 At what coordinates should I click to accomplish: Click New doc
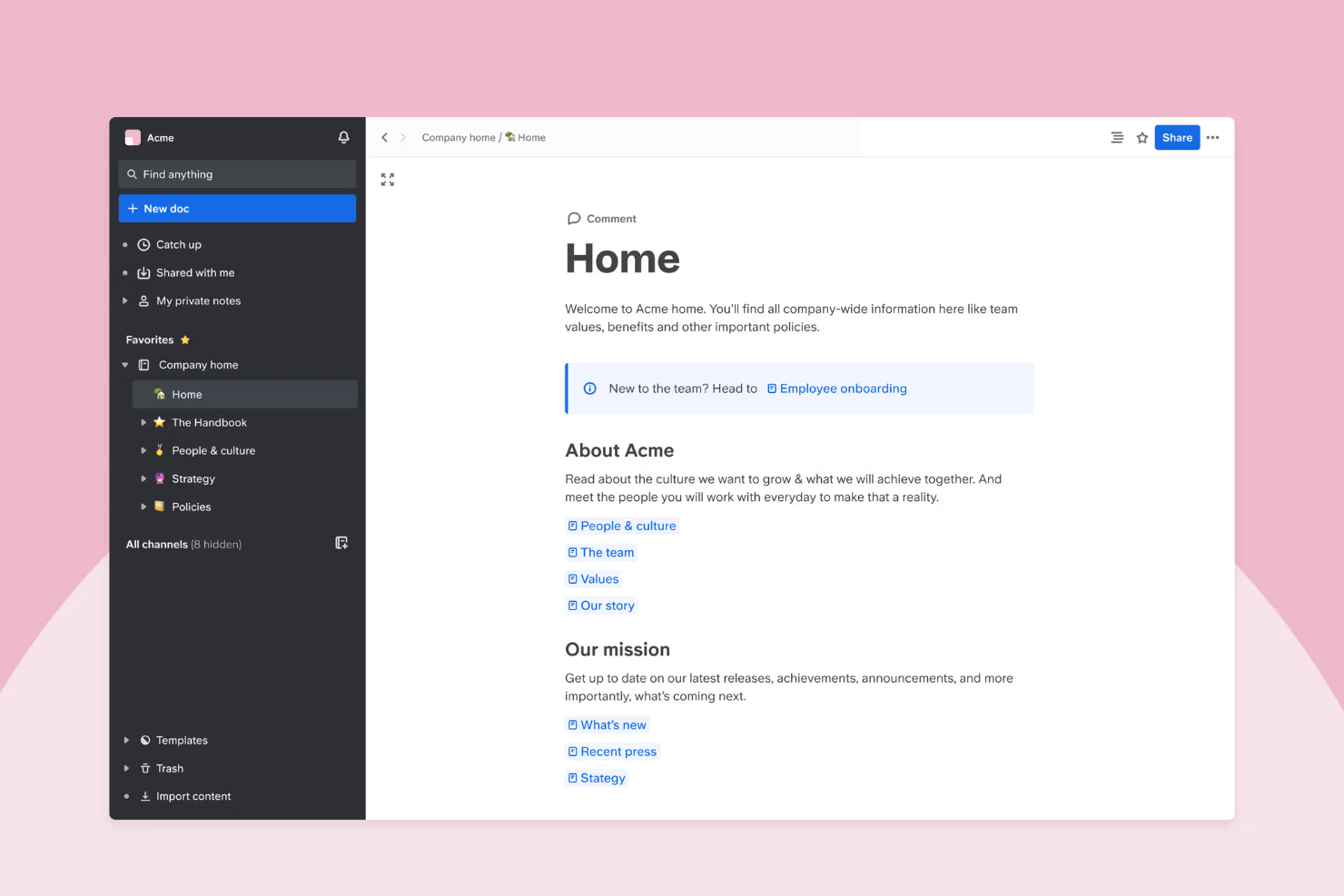pyautogui.click(x=237, y=208)
